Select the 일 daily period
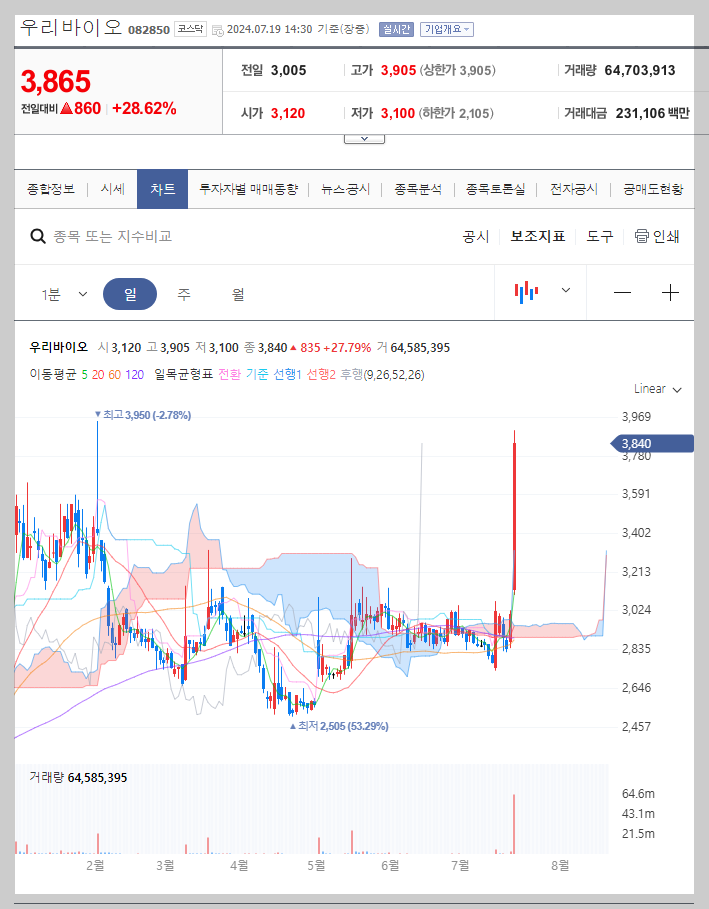 130,294
